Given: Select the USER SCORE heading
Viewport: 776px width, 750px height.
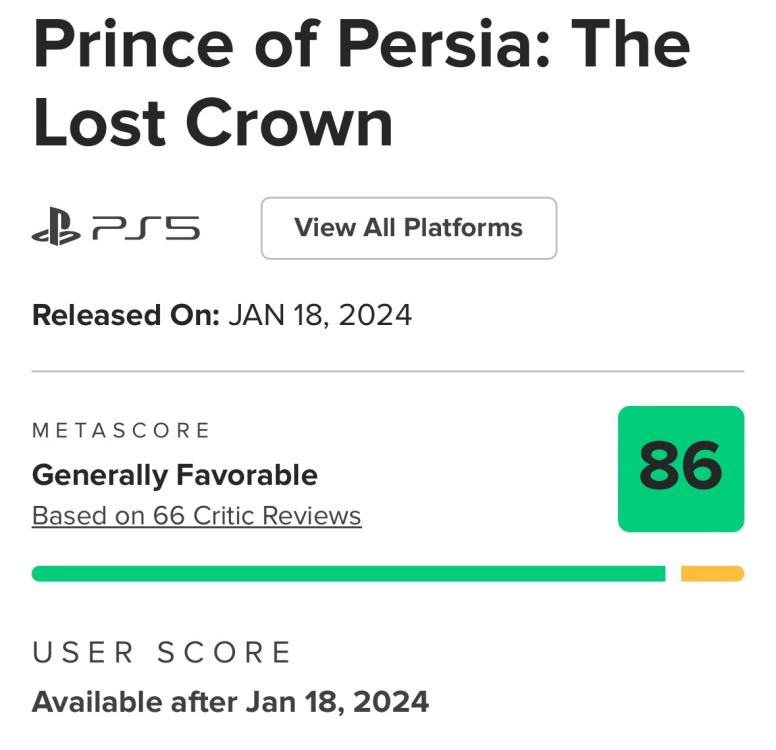Looking at the screenshot, I should coord(162,653).
